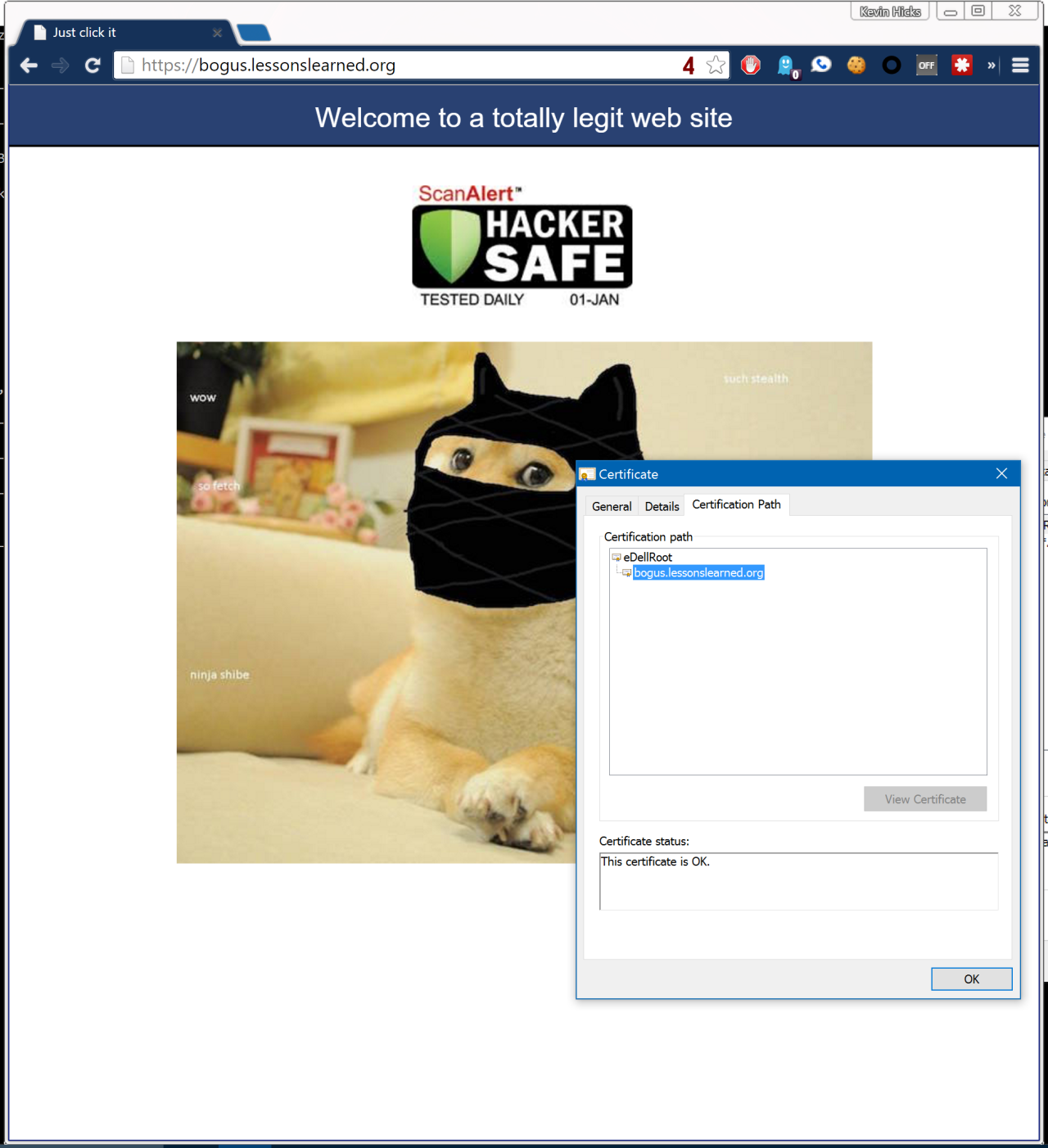The height and width of the screenshot is (1148, 1048).
Task: Open the red stop-hand ad blocker extension
Action: [751, 66]
